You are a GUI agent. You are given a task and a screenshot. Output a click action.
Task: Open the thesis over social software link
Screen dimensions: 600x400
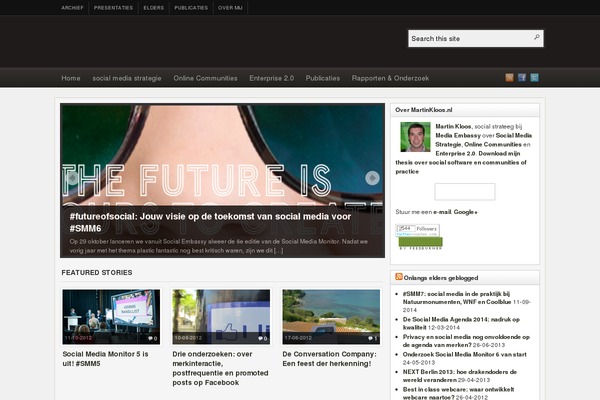pos(461,162)
